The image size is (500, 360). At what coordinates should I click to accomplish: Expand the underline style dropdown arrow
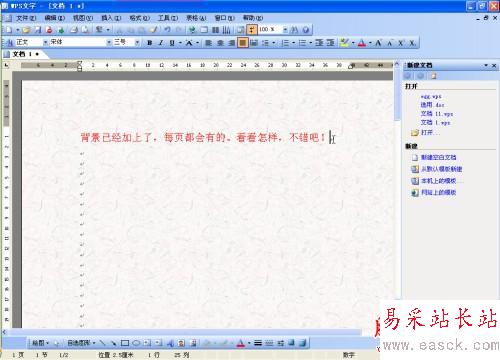(x=180, y=43)
